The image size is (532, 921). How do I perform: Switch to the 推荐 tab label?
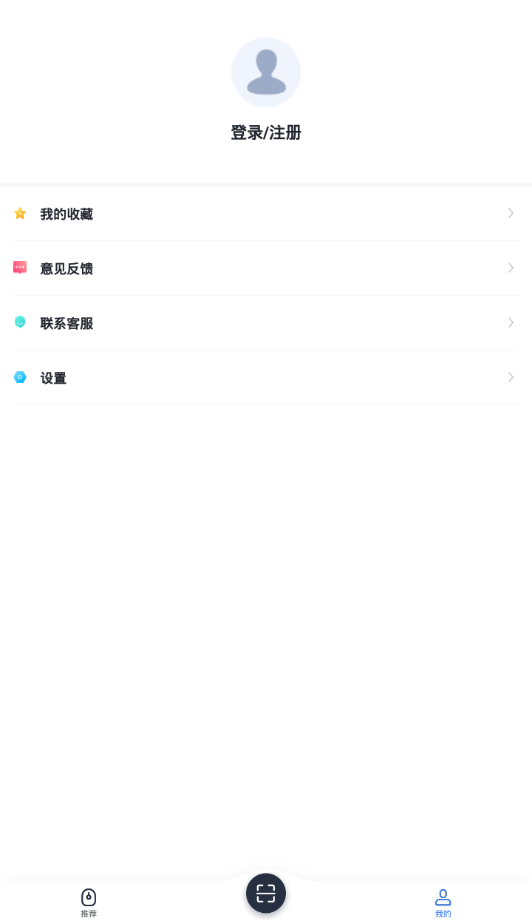tap(89, 914)
